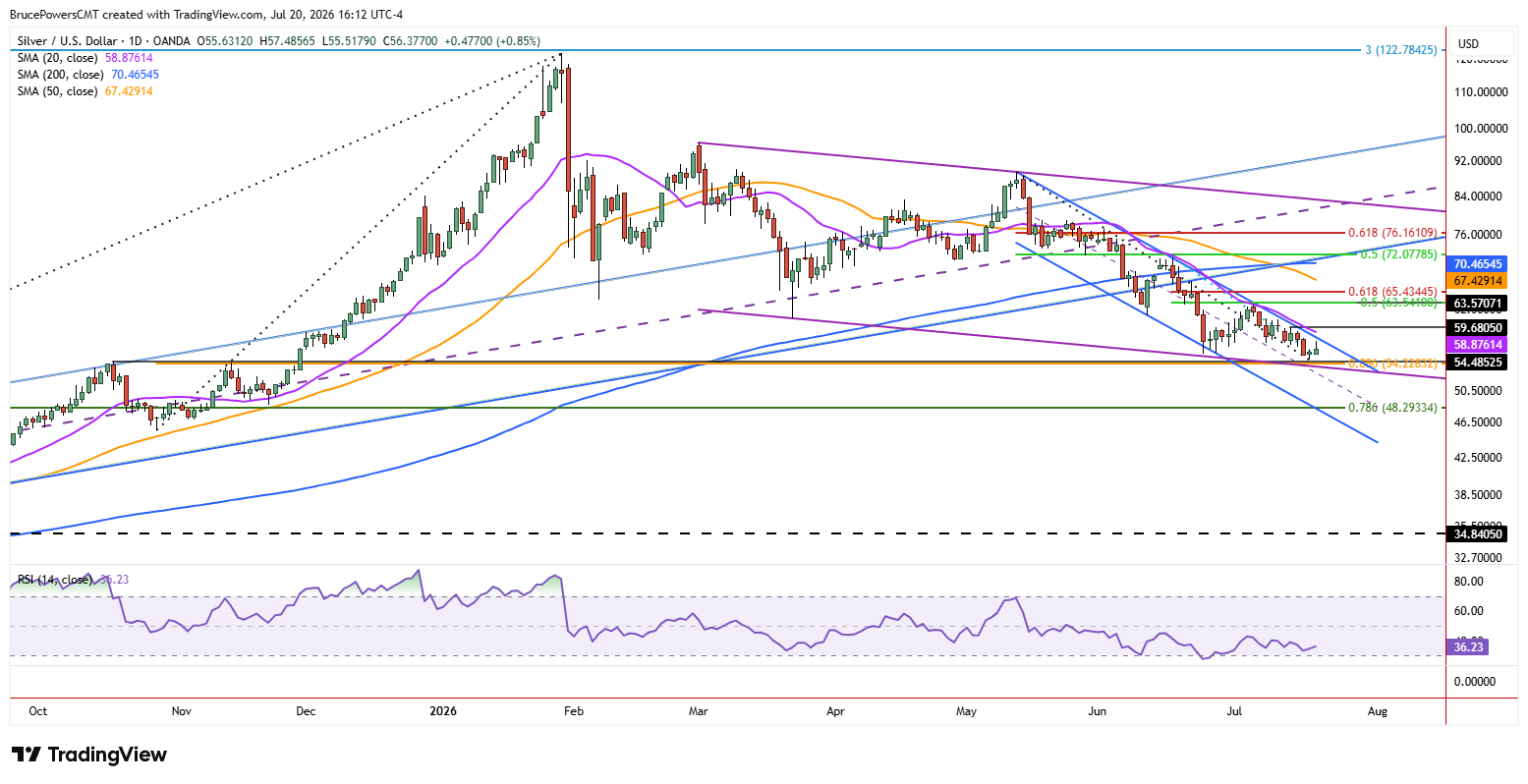
Task: Click Jun on the time axis
Action: [1098, 709]
